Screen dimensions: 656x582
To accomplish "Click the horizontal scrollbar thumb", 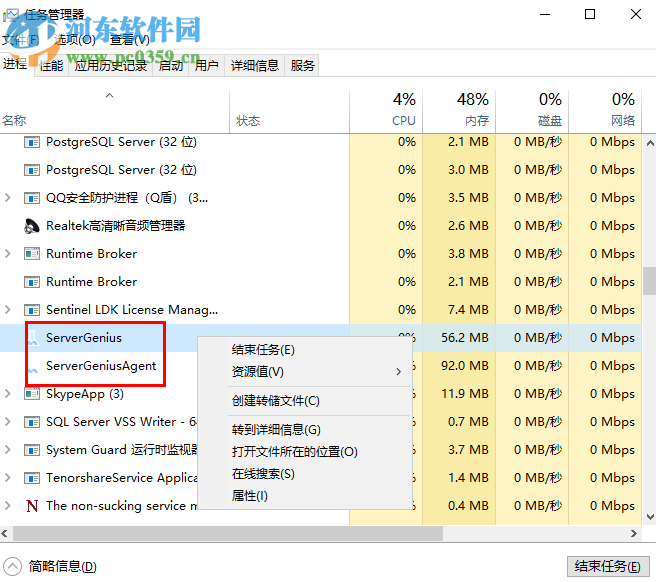I will tap(228, 533).
